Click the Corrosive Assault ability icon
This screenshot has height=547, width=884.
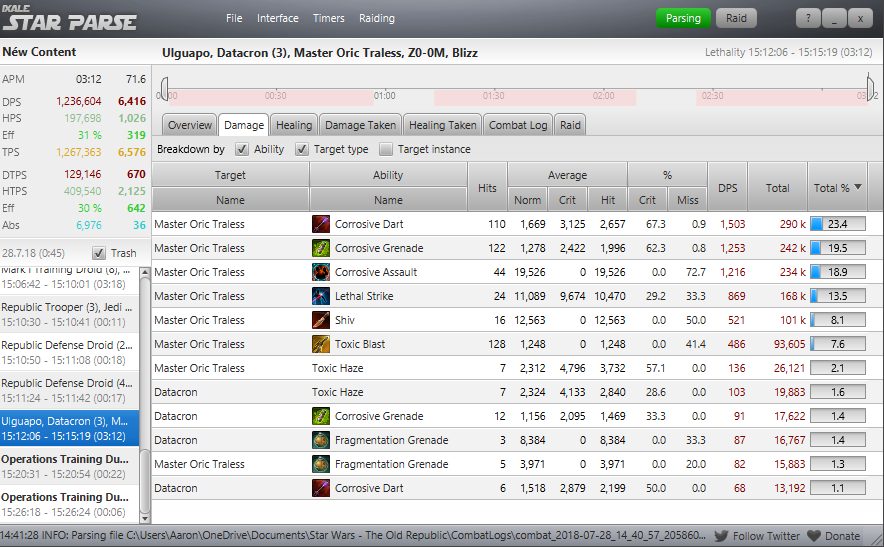[321, 272]
